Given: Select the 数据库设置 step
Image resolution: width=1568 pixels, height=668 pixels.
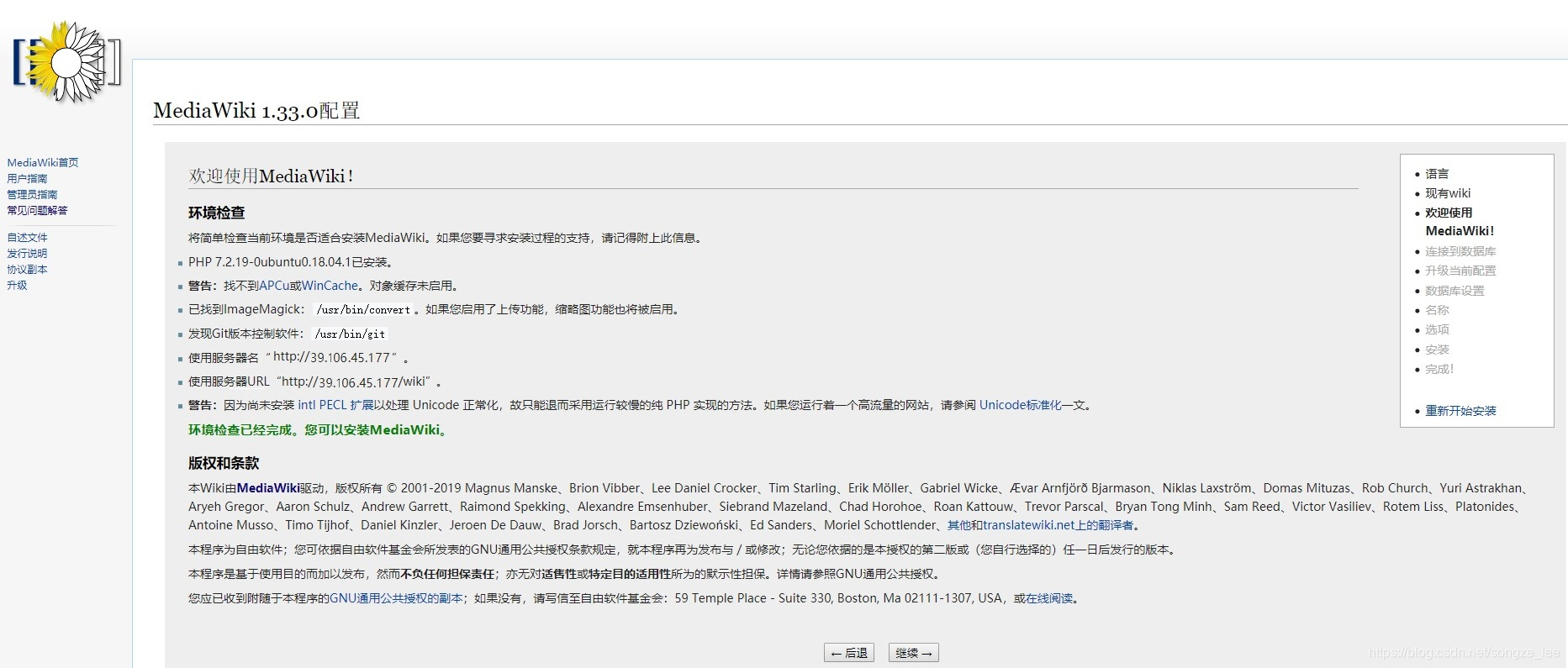Looking at the screenshot, I should click(1454, 291).
